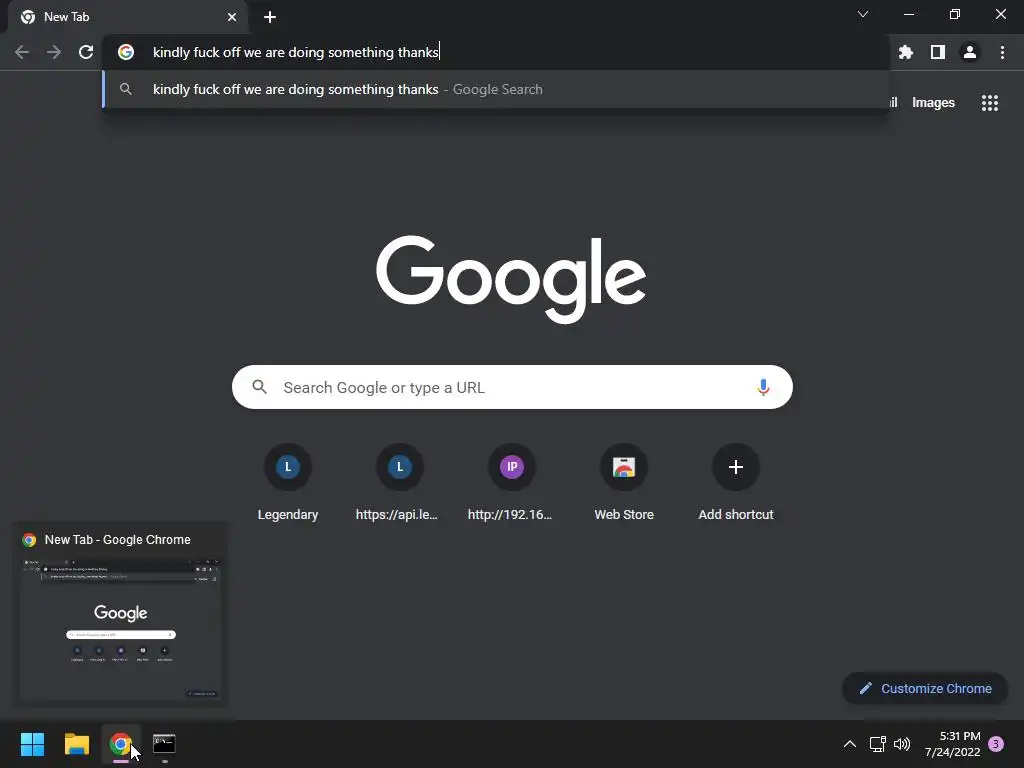Click the Google icon in address bar
Screen dimensions: 1024x768
pyautogui.click(x=126, y=52)
